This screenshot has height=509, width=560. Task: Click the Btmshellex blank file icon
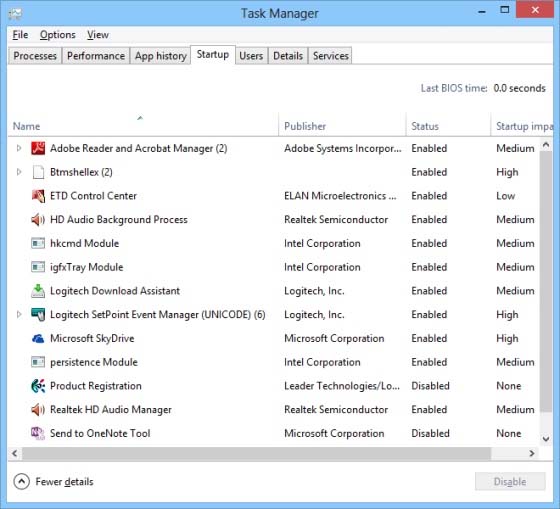click(x=38, y=172)
